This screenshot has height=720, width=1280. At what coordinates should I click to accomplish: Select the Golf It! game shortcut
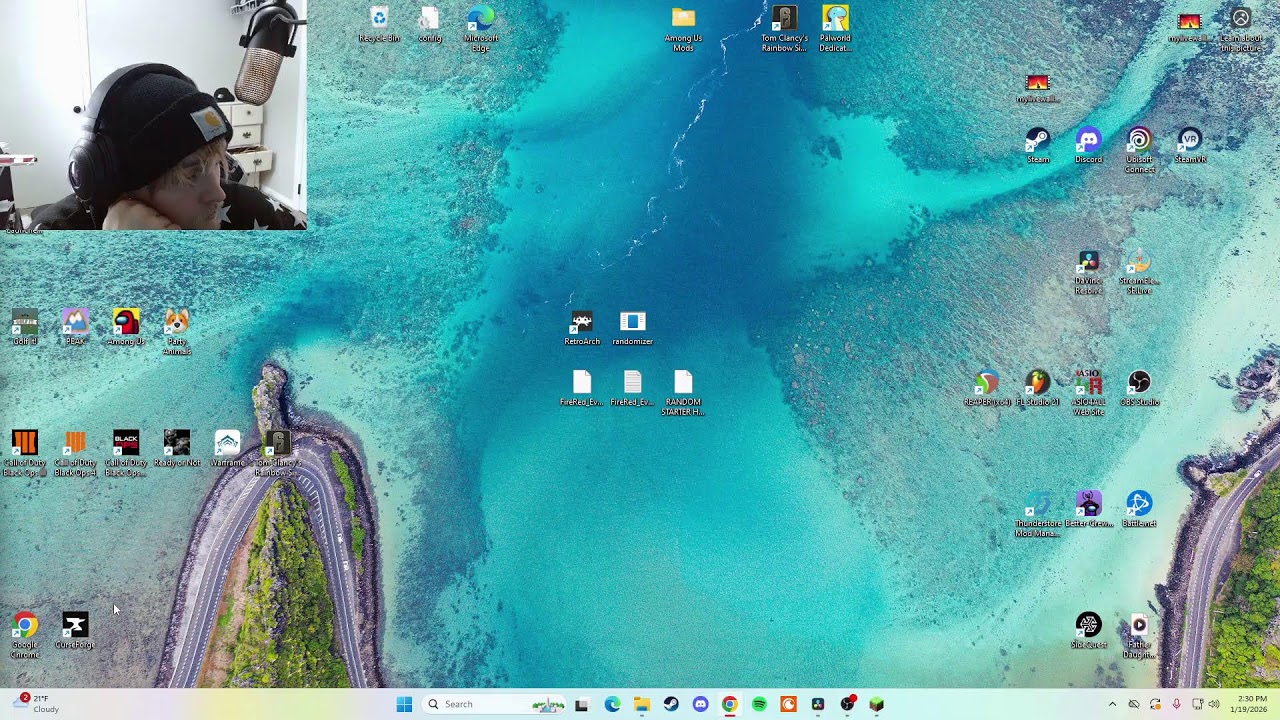[25, 328]
